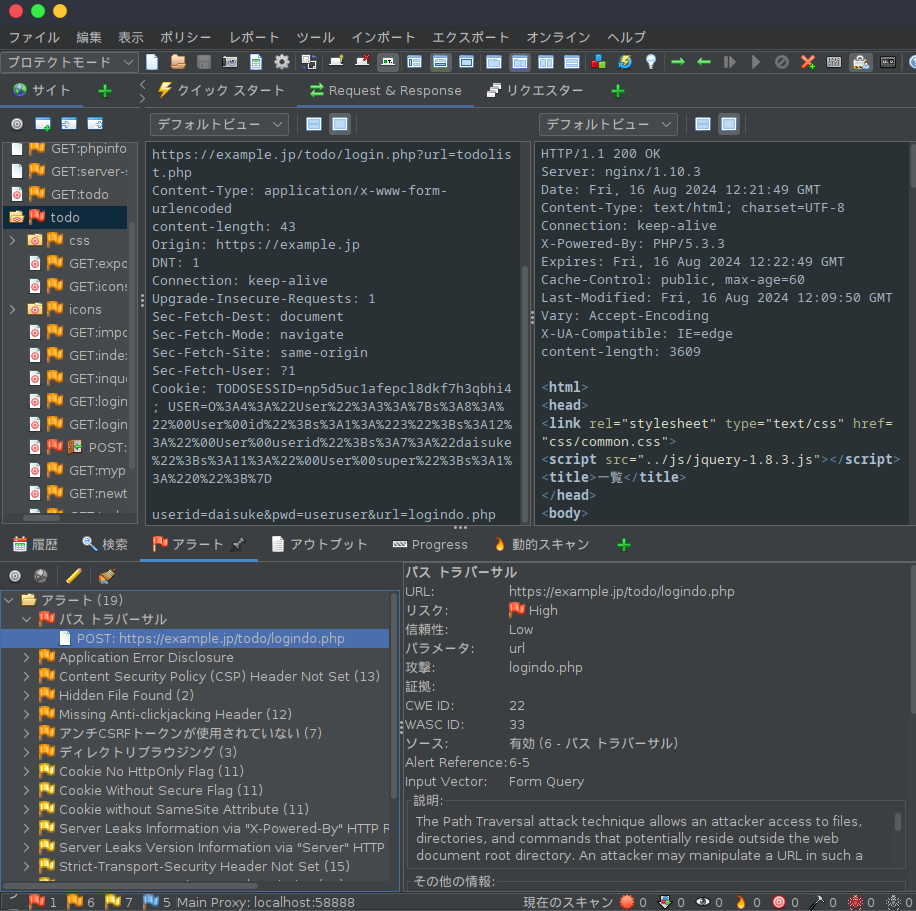Expand the icons folder in Sites tree

pos(12,309)
